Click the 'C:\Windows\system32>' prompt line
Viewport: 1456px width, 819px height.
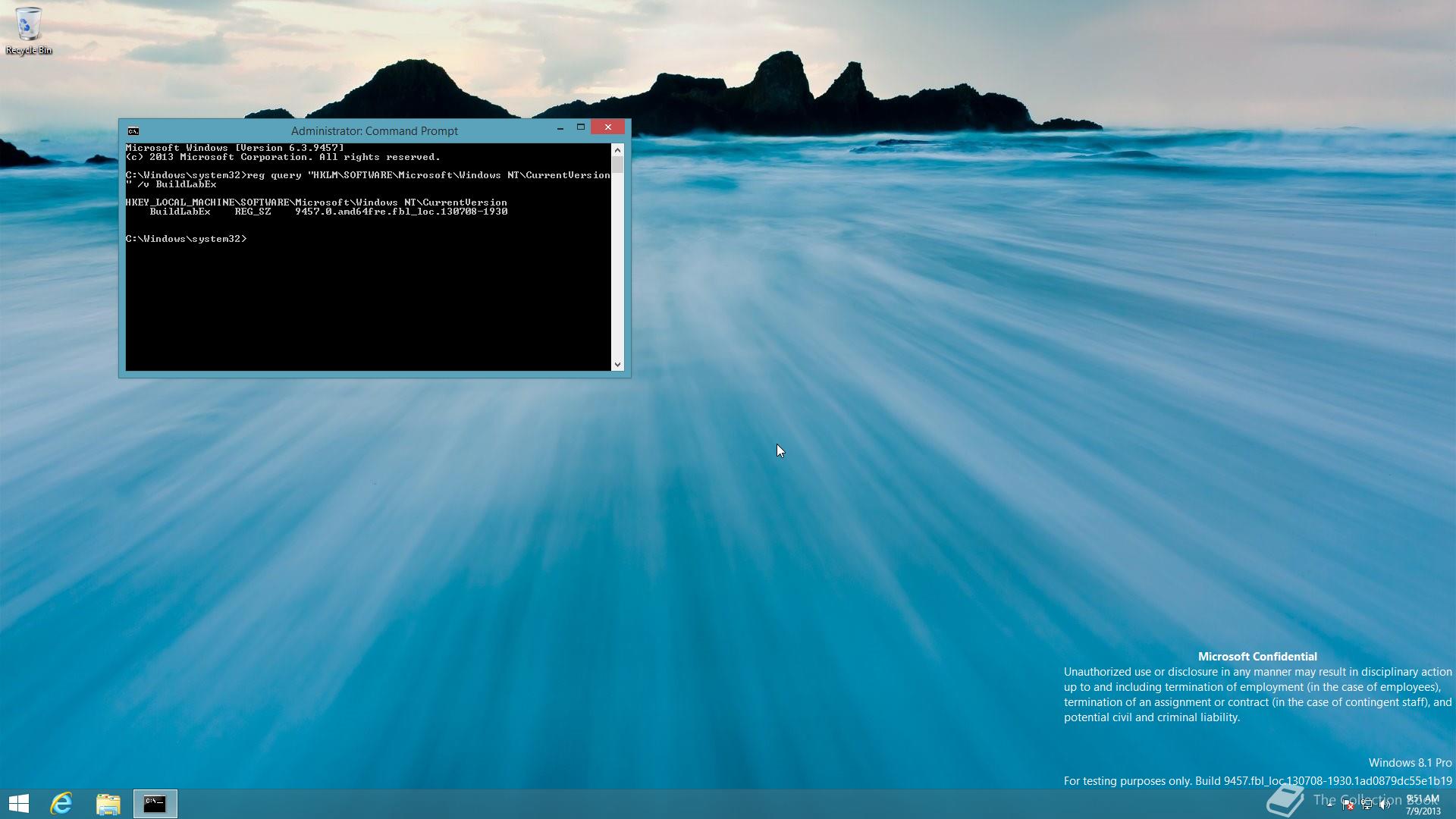click(187, 239)
